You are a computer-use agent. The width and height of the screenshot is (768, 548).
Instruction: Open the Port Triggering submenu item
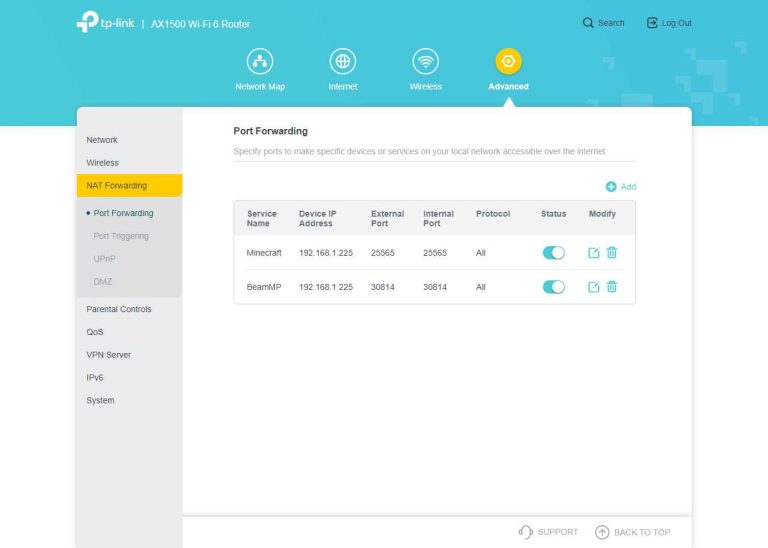pyautogui.click(x=121, y=236)
